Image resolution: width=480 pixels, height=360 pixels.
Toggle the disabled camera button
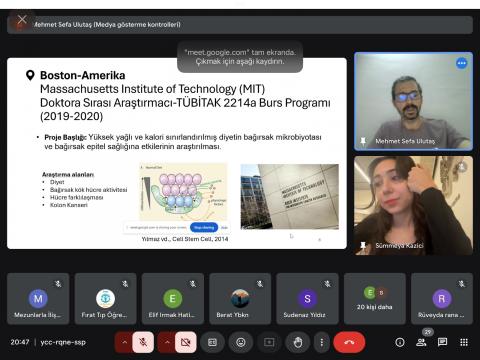click(185, 342)
